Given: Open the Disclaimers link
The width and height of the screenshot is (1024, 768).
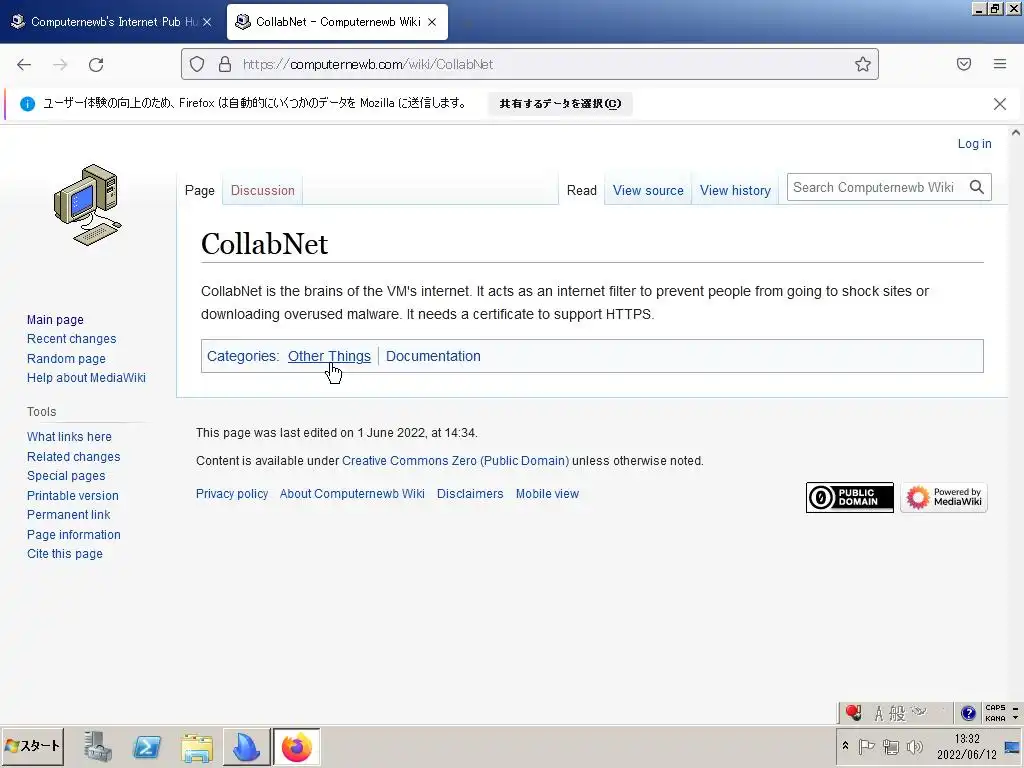Looking at the screenshot, I should [x=470, y=494].
